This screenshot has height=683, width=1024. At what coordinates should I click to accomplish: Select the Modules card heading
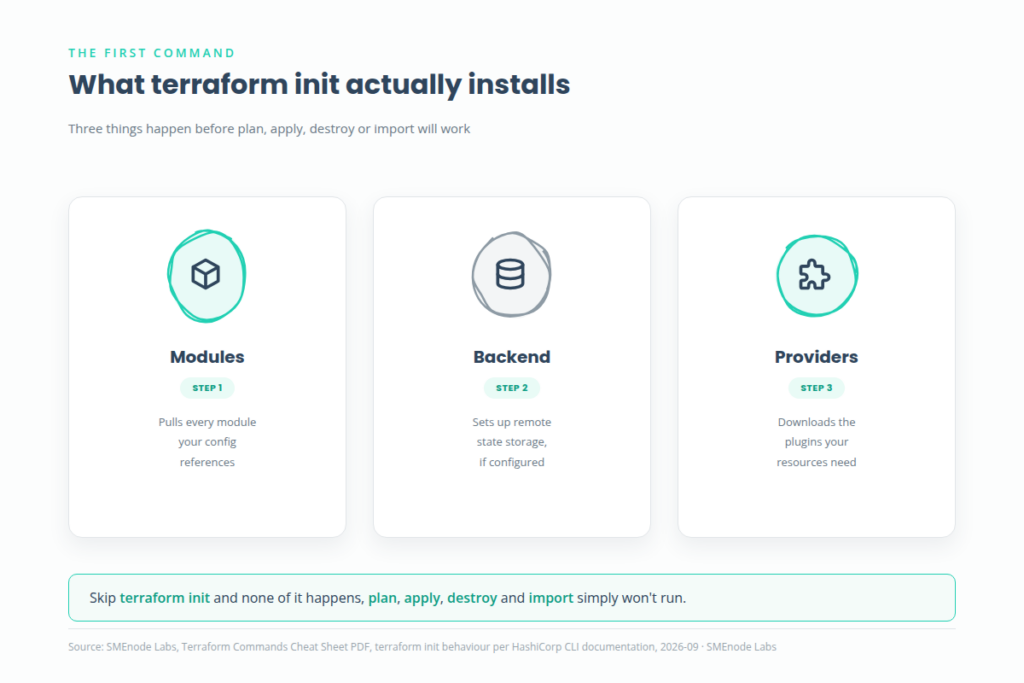(x=207, y=357)
